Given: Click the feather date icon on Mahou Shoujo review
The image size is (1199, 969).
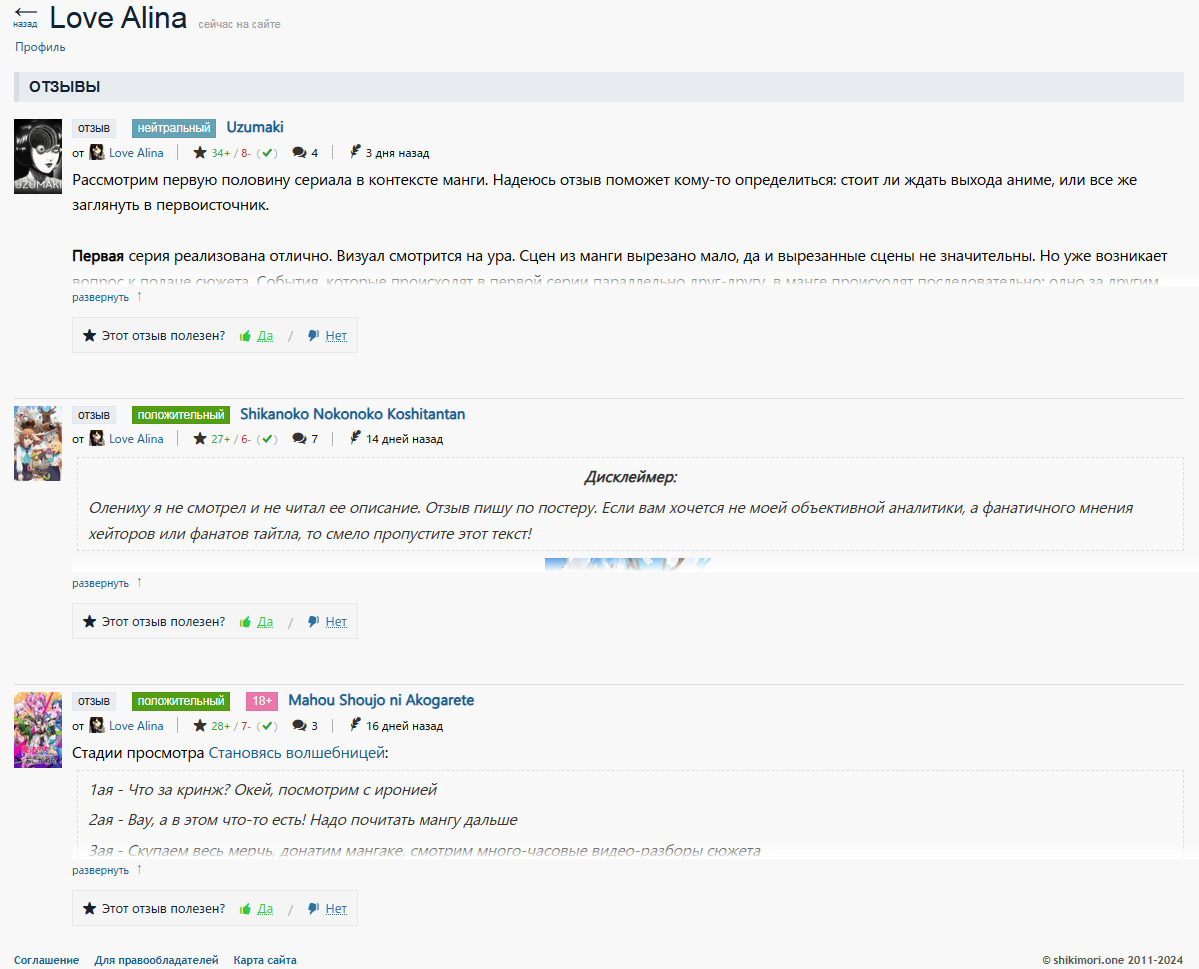Looking at the screenshot, I should [x=355, y=726].
